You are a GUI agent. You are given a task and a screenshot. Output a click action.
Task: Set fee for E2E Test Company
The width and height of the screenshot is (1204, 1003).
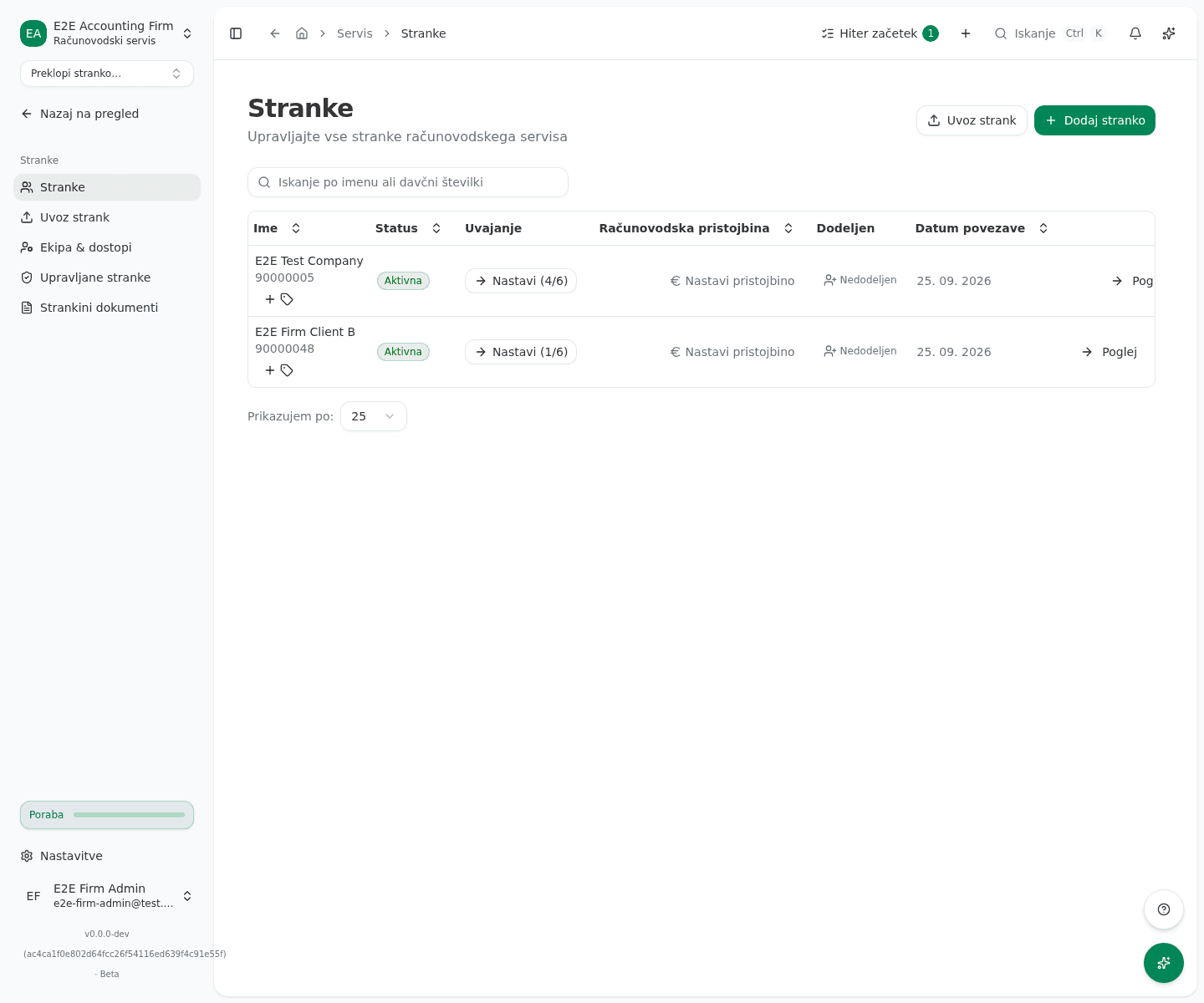coord(732,281)
